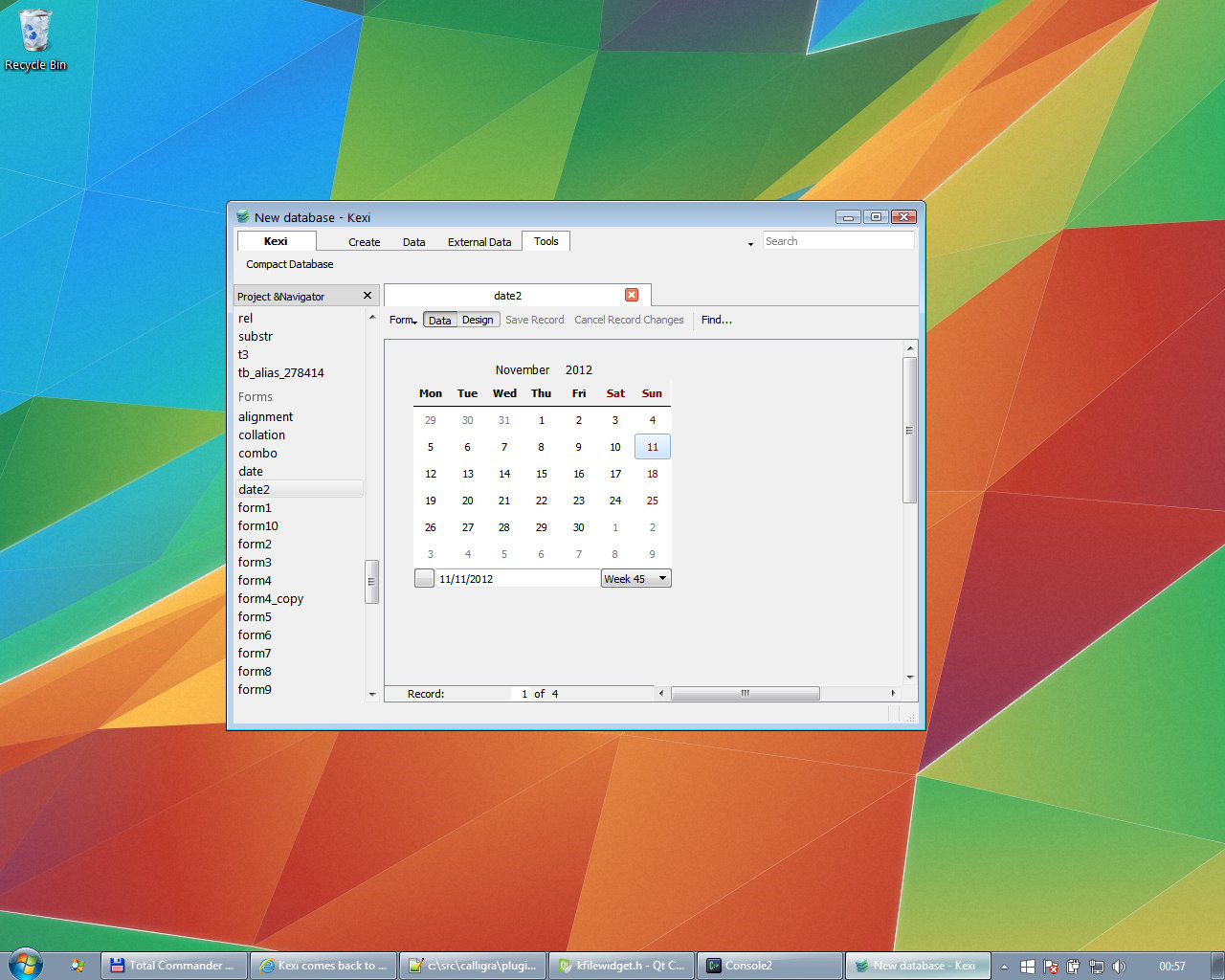Switch to Console2 in the taskbar
Viewport: 1225px width, 980px height.
click(x=770, y=966)
